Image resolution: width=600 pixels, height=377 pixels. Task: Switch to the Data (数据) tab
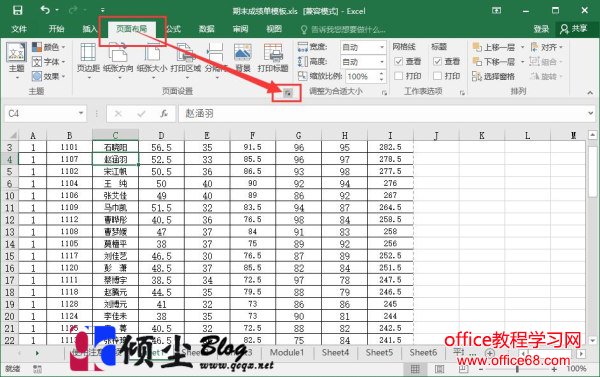tap(207, 29)
